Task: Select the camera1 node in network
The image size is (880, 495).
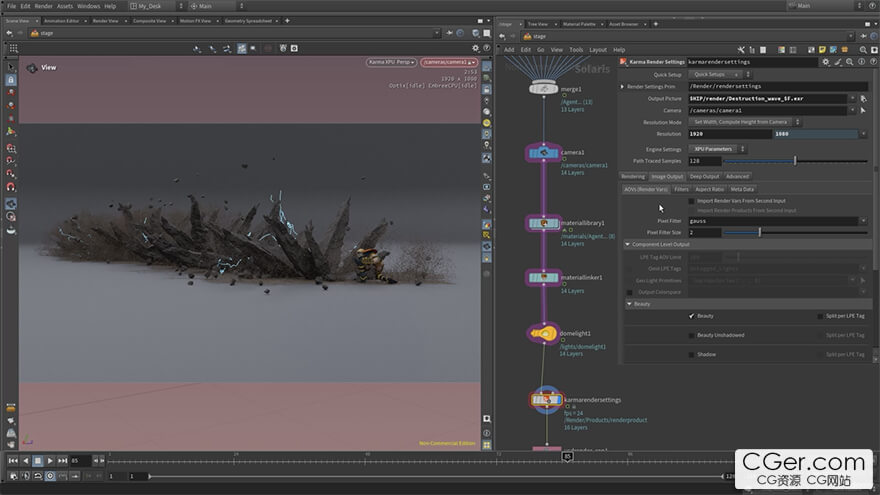Action: [x=543, y=153]
